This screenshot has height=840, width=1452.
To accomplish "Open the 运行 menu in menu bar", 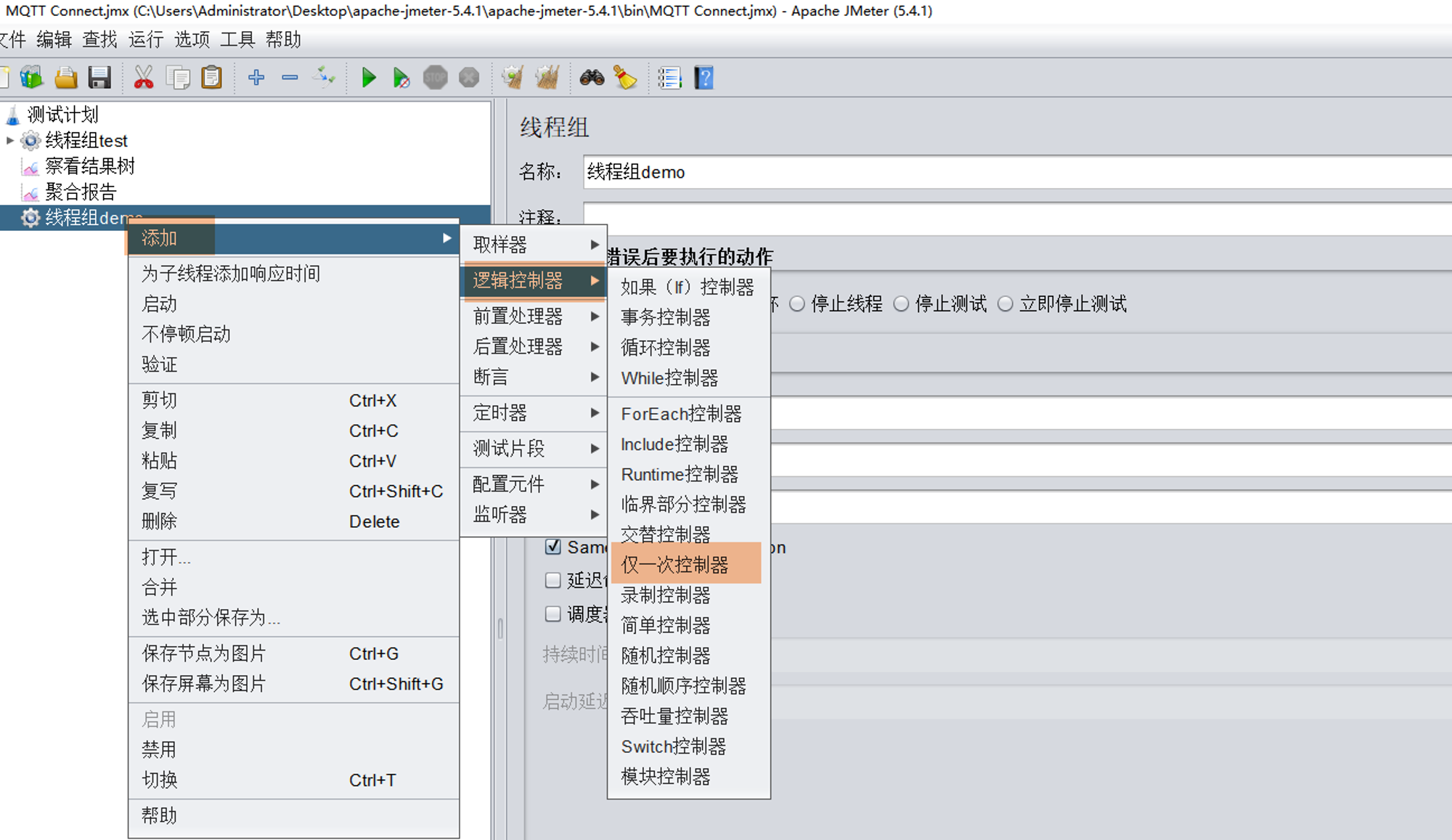I will (146, 39).
